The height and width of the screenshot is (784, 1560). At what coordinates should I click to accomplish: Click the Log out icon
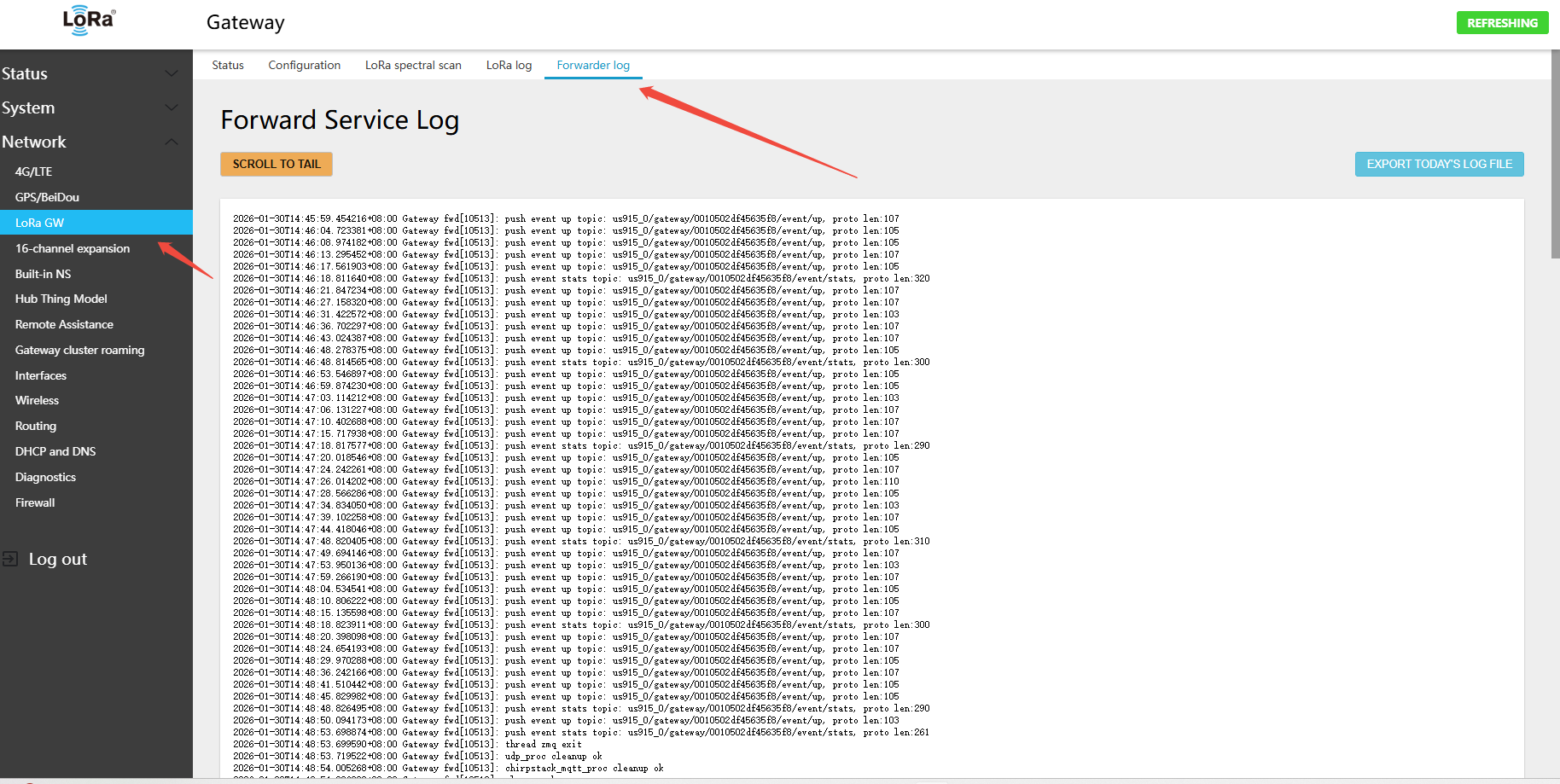[x=10, y=559]
